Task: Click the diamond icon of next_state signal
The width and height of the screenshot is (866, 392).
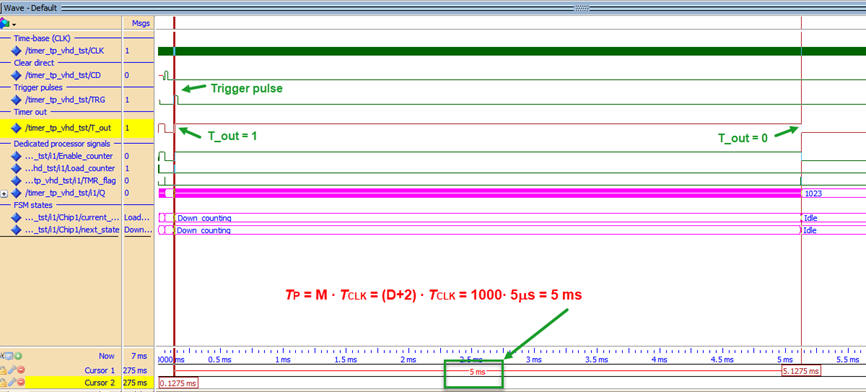Action: [x=16, y=230]
